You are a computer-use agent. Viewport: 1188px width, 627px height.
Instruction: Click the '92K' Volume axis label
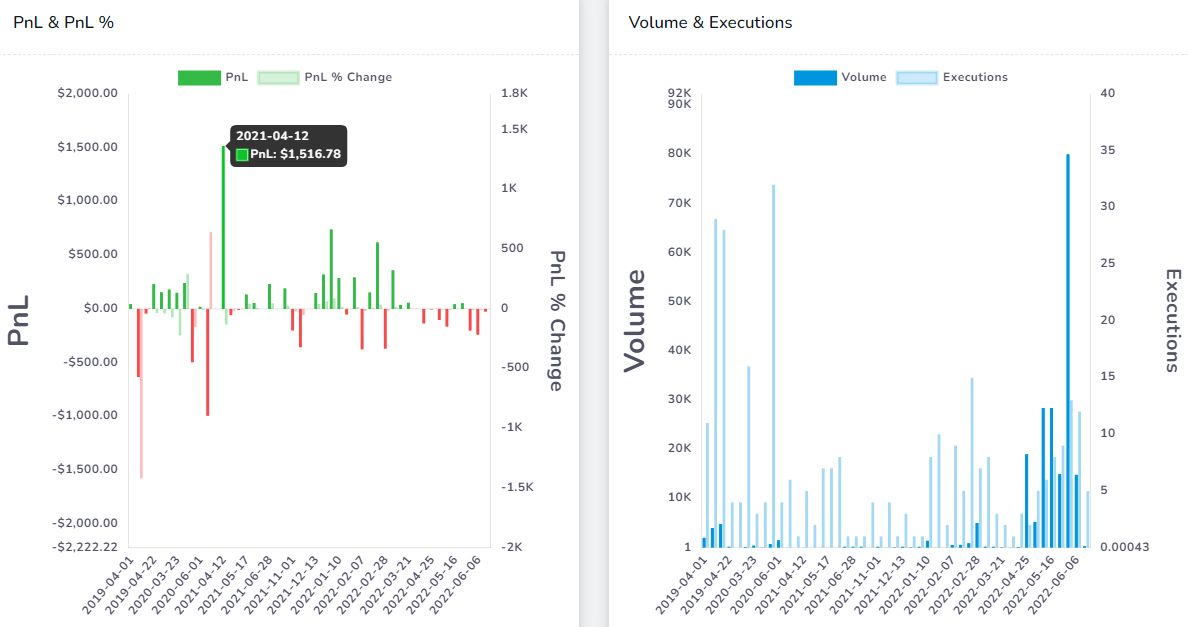pos(680,92)
